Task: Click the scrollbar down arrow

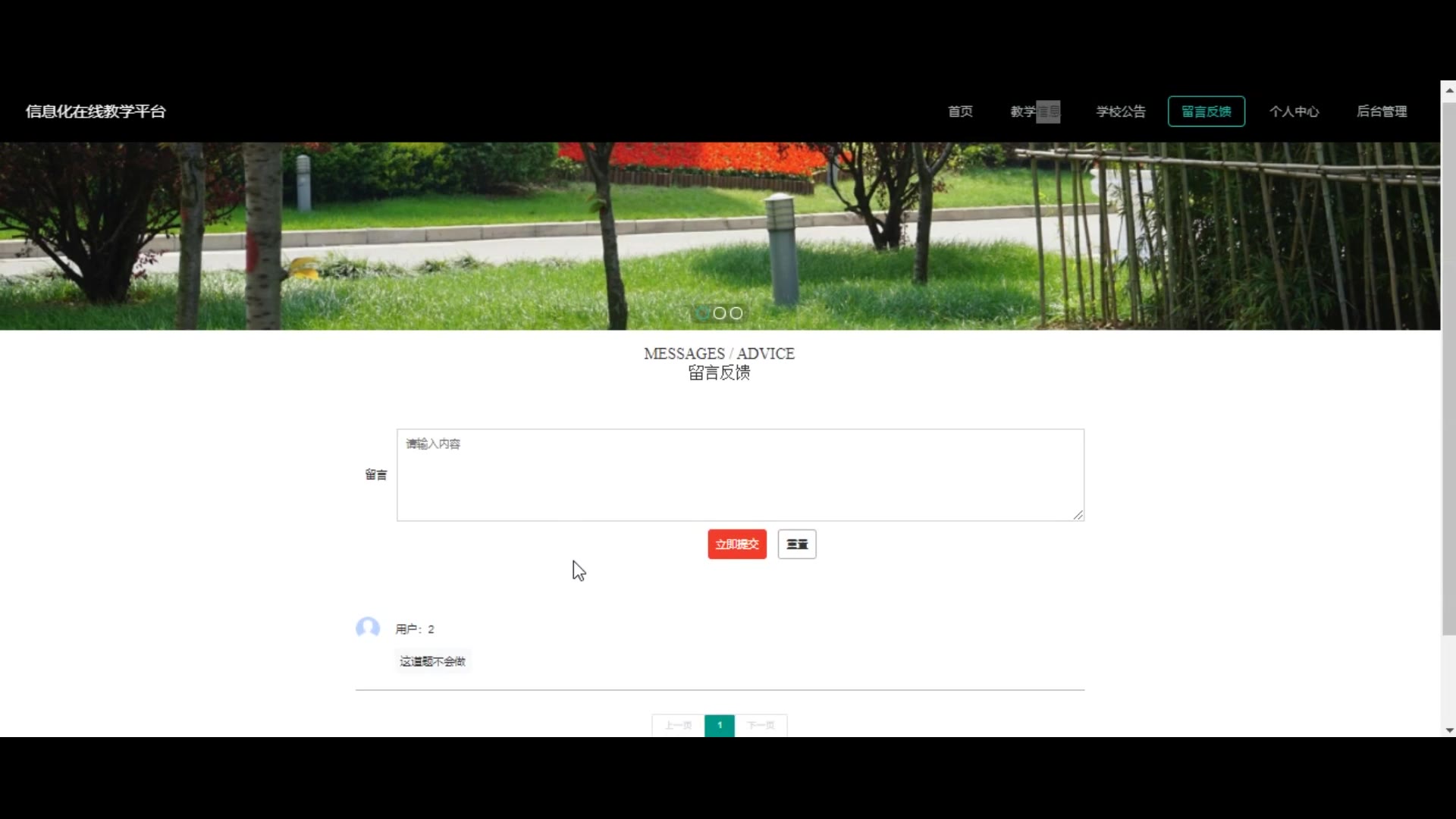Action: (1449, 730)
